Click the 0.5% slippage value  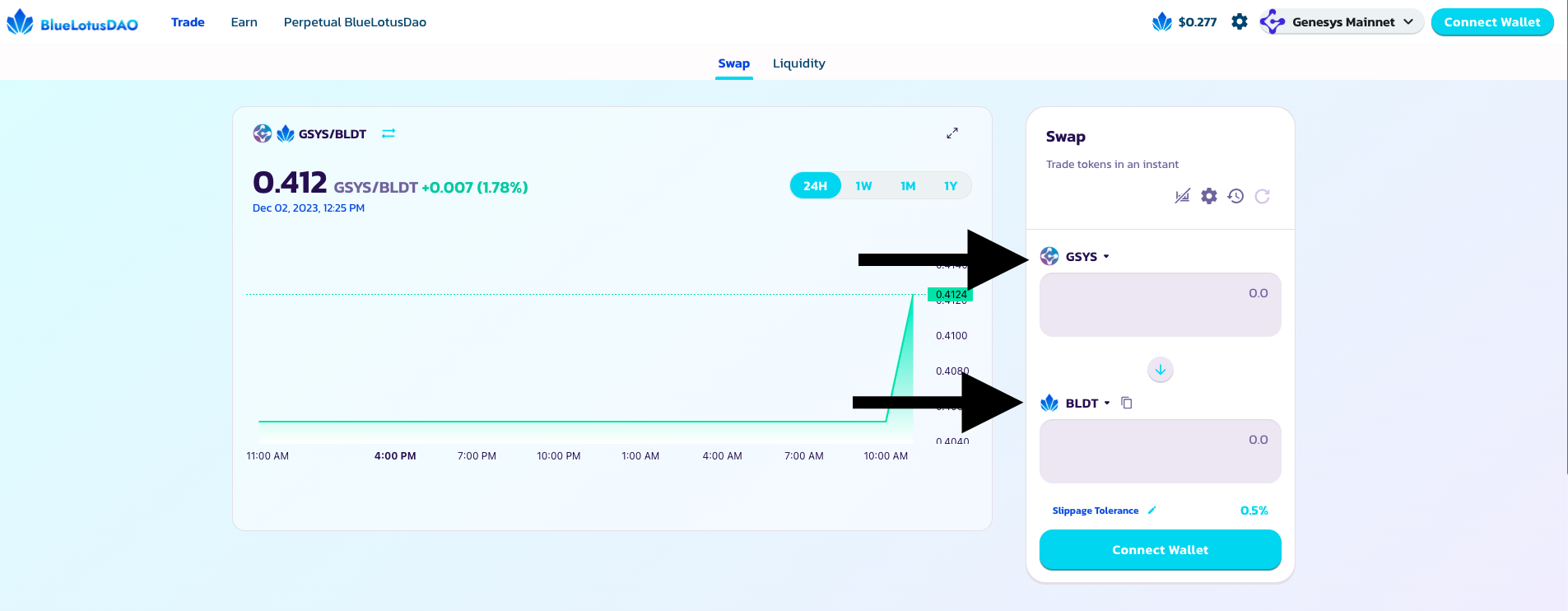[1254, 511]
